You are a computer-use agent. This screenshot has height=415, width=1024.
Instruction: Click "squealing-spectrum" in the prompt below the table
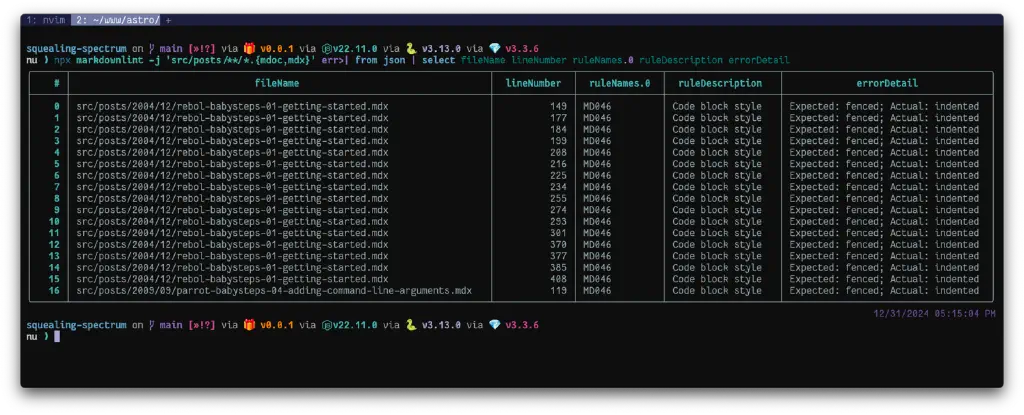[76, 325]
